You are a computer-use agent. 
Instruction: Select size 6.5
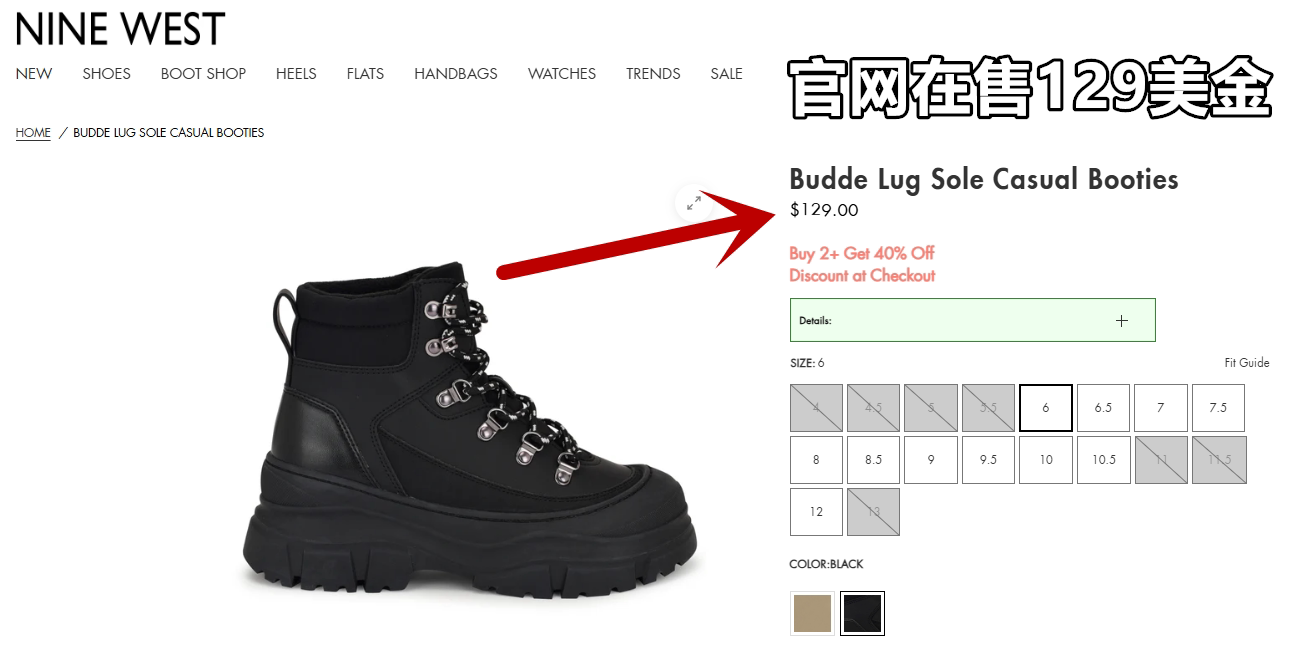tap(1103, 408)
